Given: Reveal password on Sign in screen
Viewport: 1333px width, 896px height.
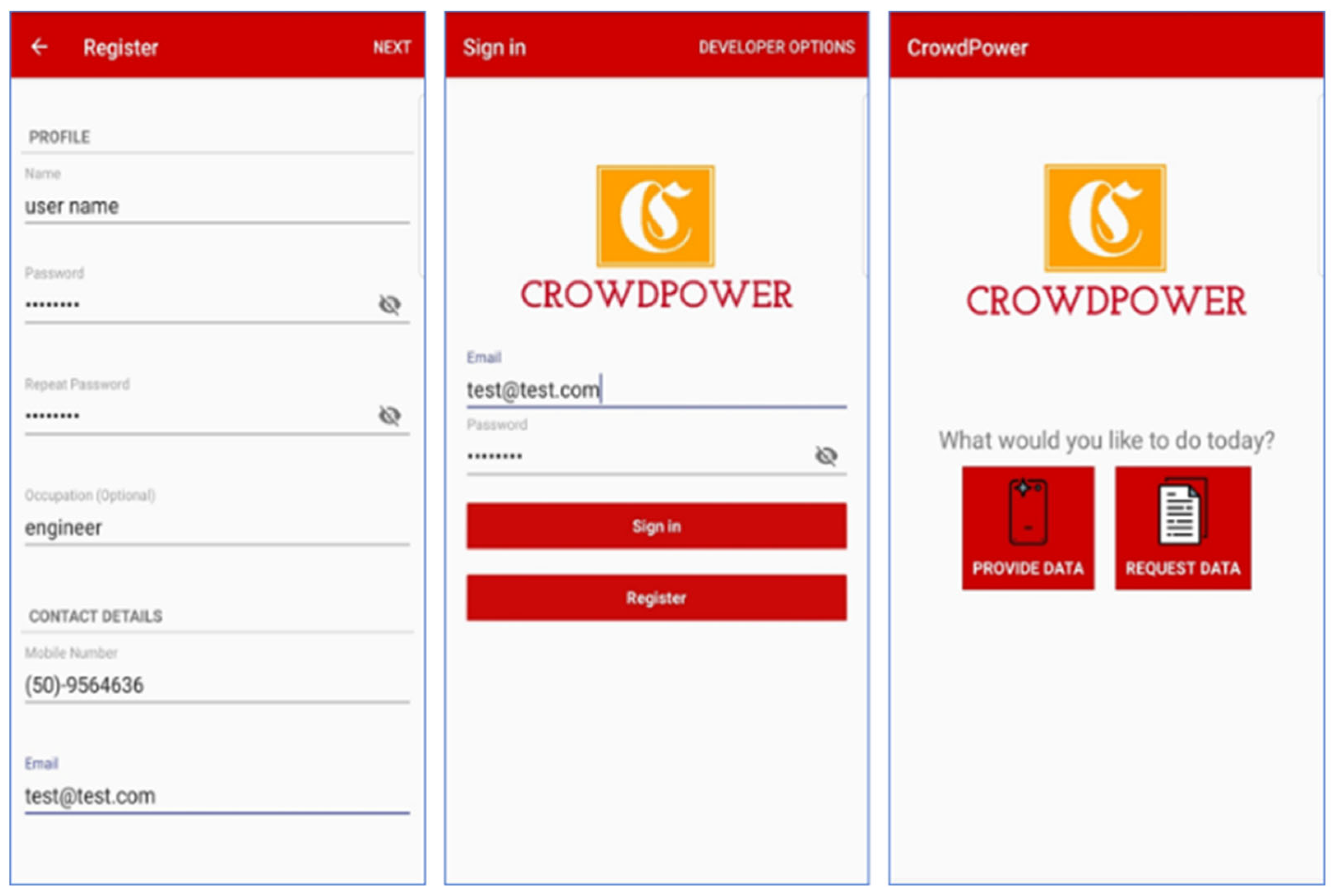Looking at the screenshot, I should coord(825,456).
